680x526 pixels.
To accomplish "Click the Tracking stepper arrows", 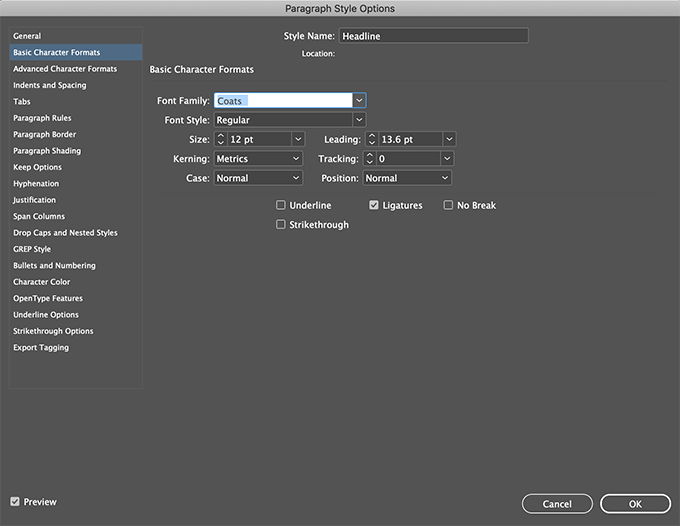I will [369, 159].
